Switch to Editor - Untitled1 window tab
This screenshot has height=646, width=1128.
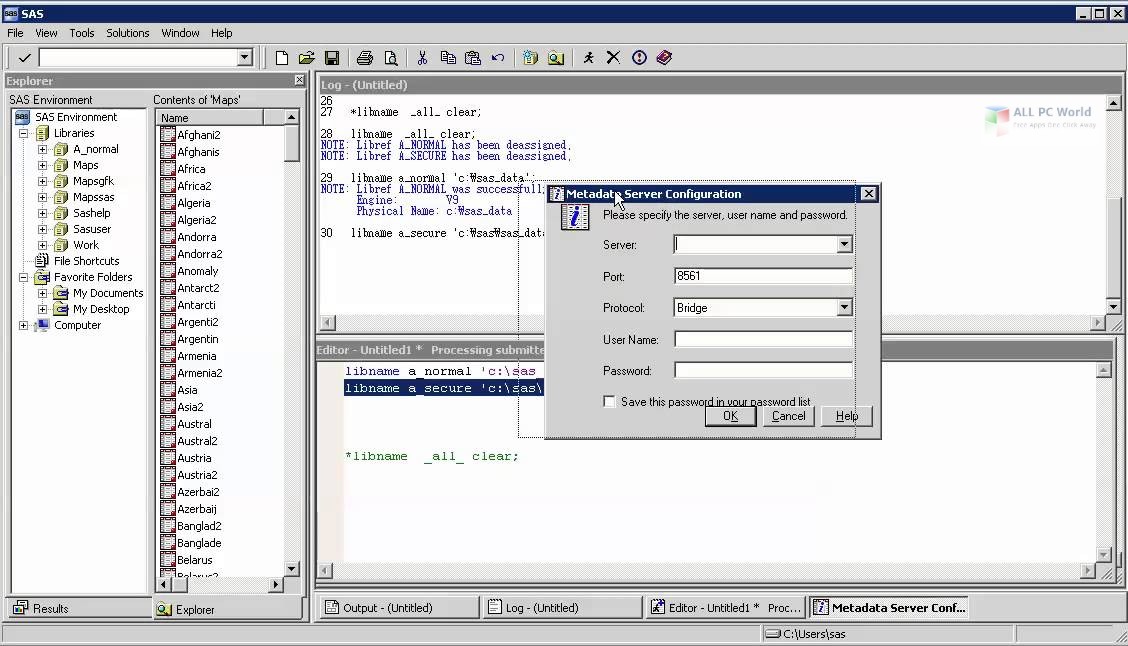click(725, 608)
